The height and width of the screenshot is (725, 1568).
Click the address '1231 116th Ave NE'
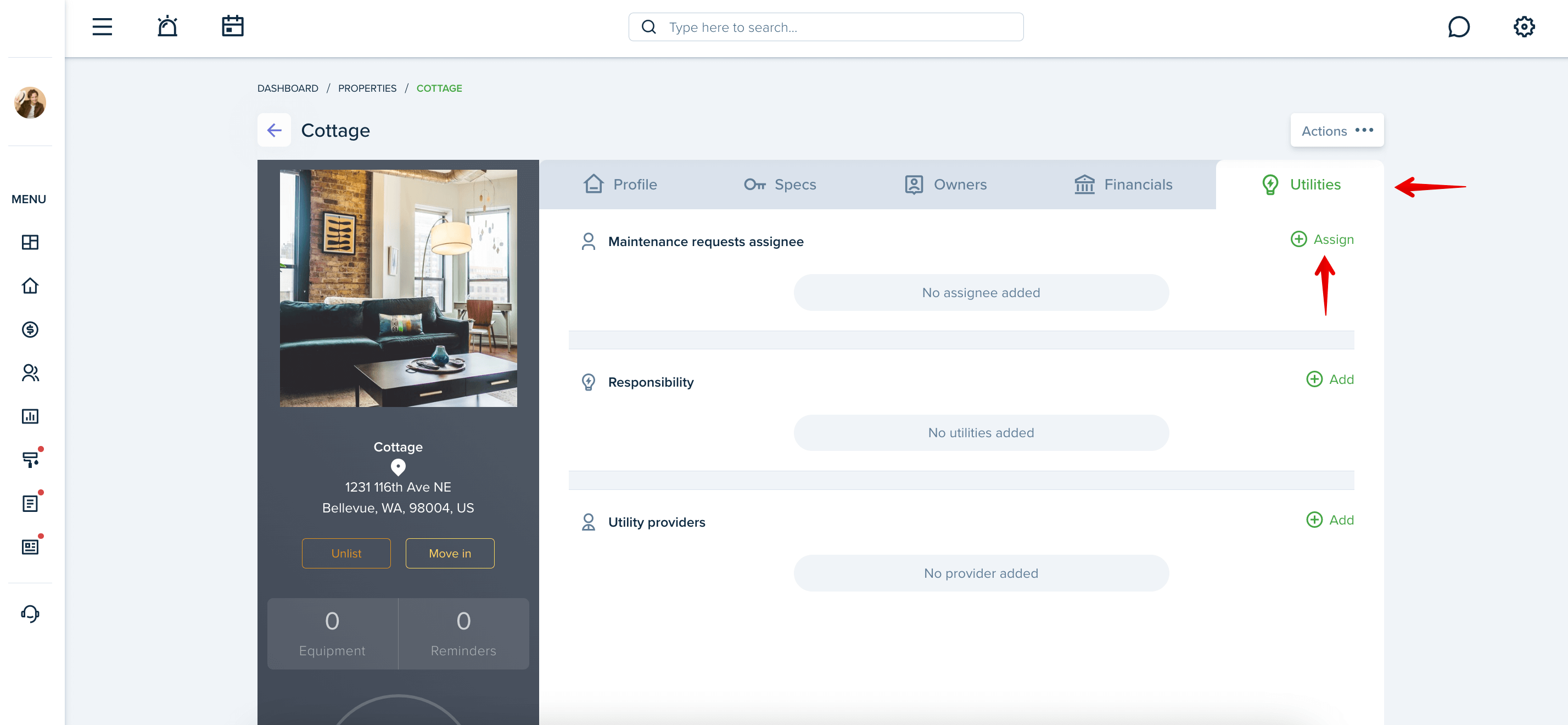tap(398, 487)
